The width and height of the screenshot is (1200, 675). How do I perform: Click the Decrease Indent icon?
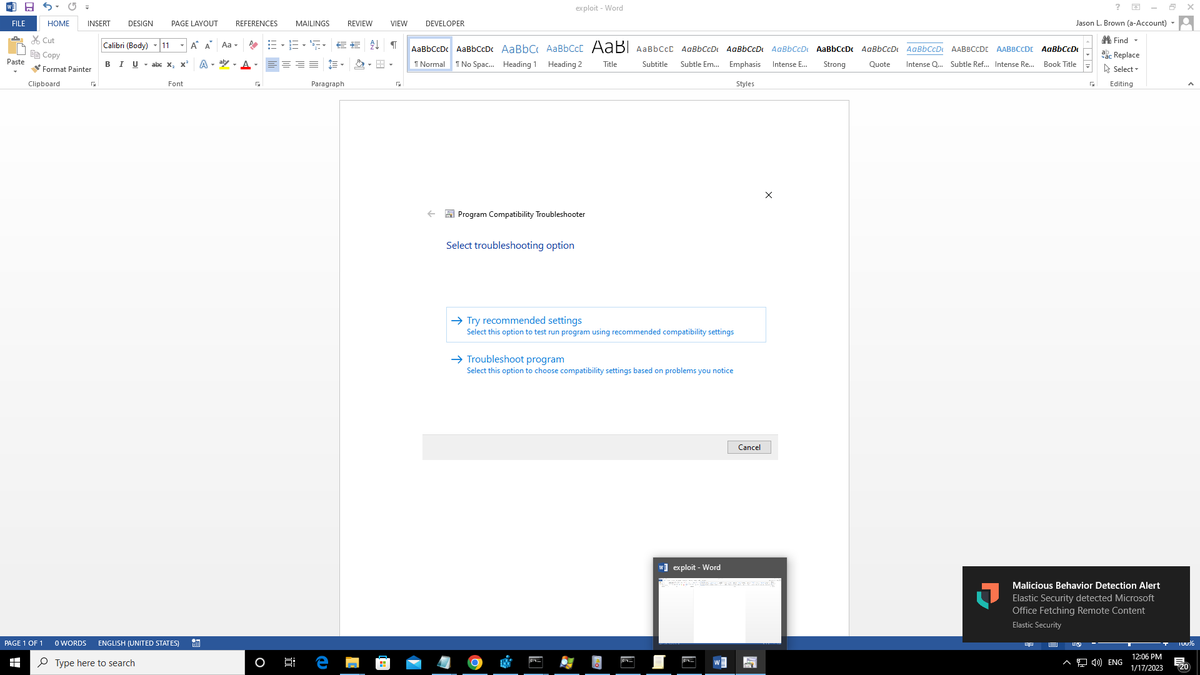[x=341, y=45]
